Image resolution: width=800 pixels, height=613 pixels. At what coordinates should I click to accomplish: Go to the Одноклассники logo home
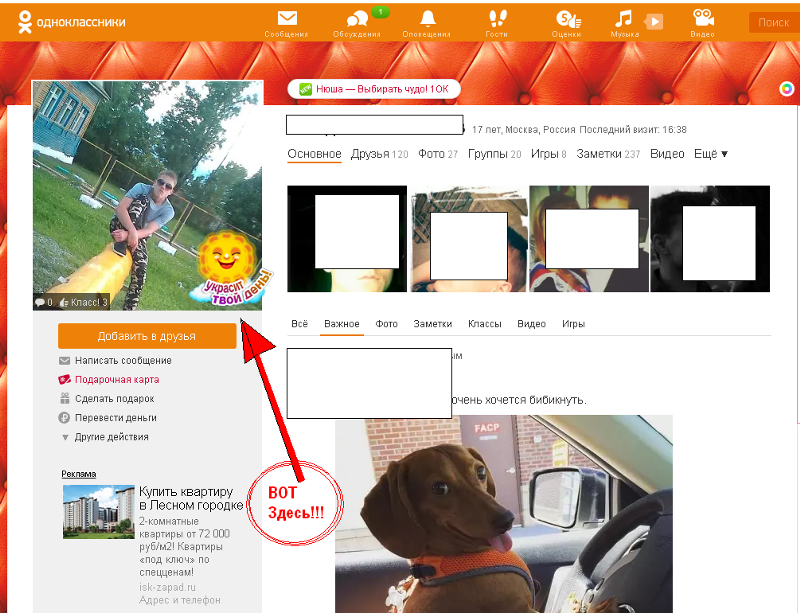71,22
